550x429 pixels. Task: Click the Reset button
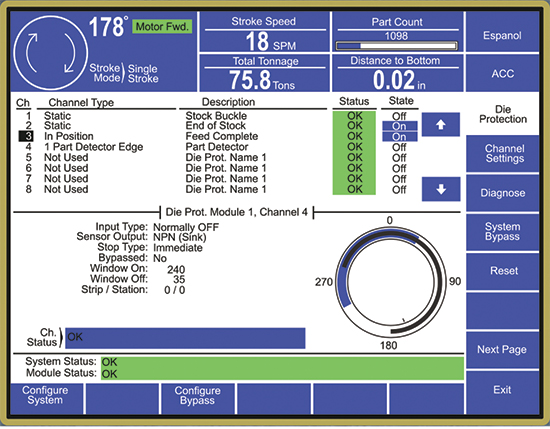coord(503,271)
